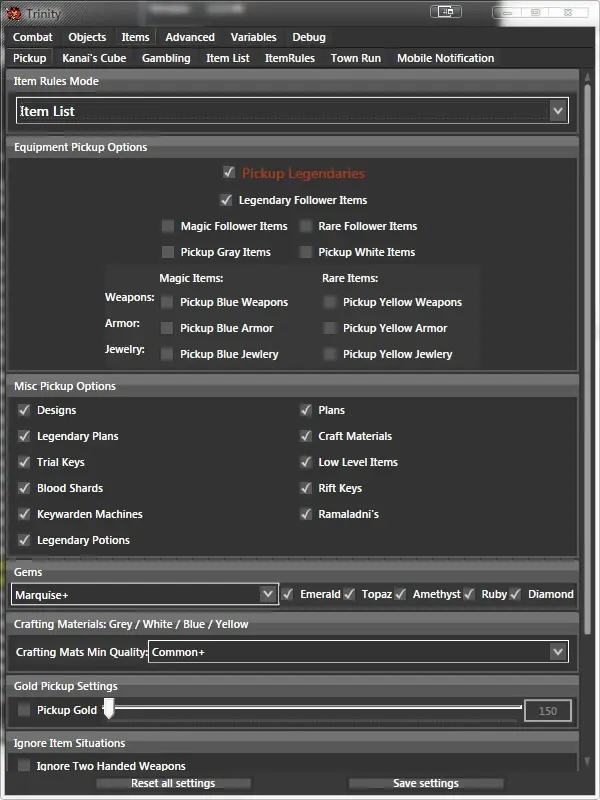This screenshot has width=600, height=800.
Task: Go to the Gambling tab
Action: tap(166, 58)
